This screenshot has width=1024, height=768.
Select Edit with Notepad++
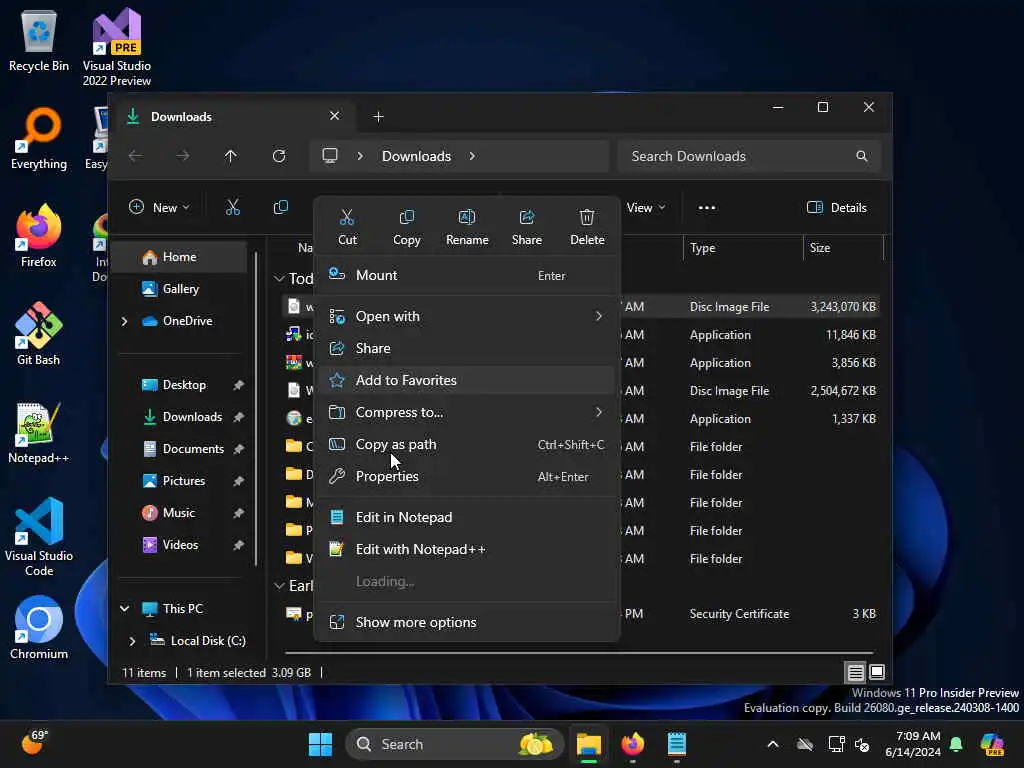click(x=467, y=549)
